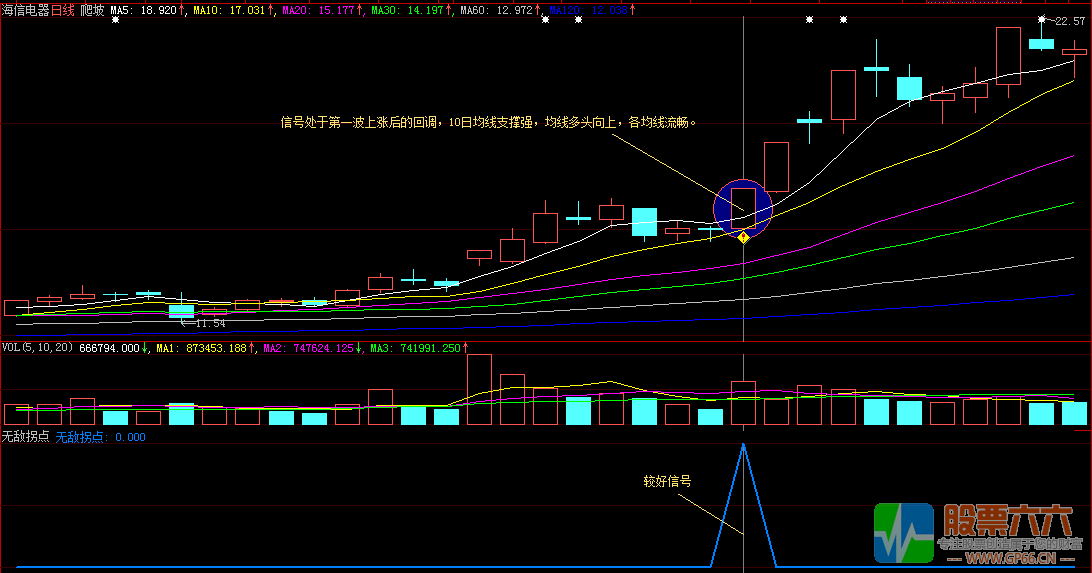Screen dimensions: 1092x573
Task: Click the green down arrow after VOL value
Action: point(146,348)
